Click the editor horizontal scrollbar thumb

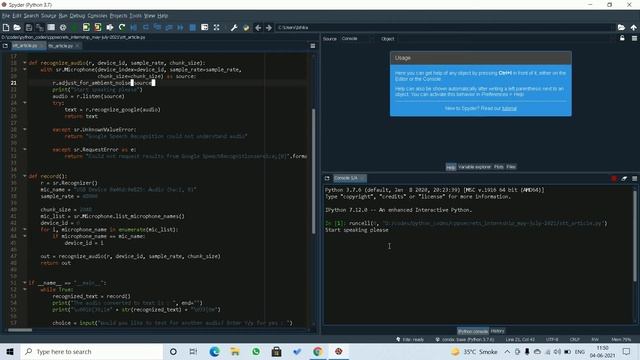click(x=20, y=330)
